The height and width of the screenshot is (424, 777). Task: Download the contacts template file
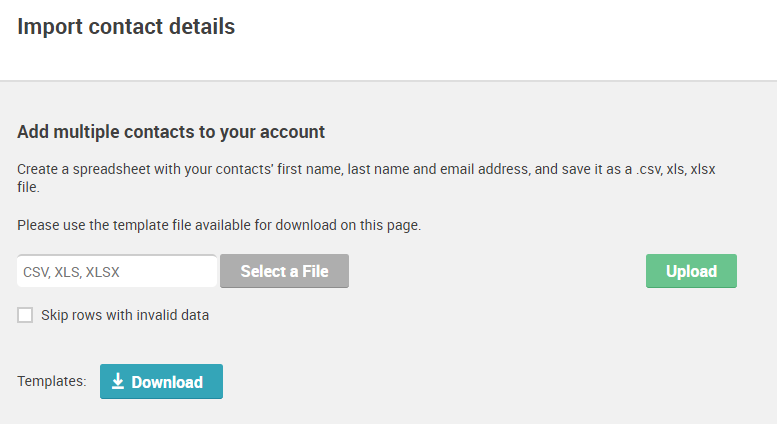(x=162, y=381)
